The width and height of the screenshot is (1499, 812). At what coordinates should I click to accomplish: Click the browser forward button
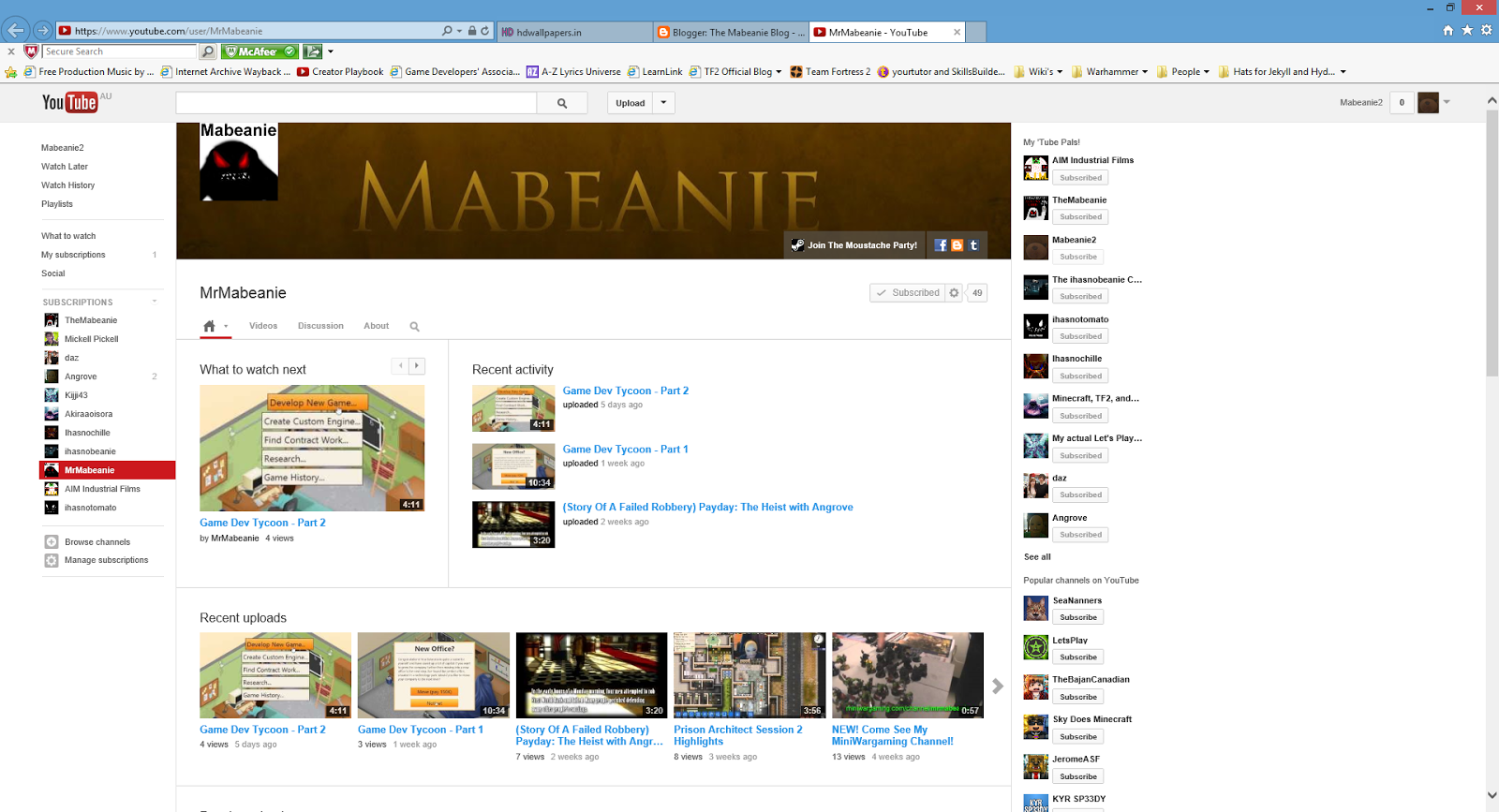42,30
